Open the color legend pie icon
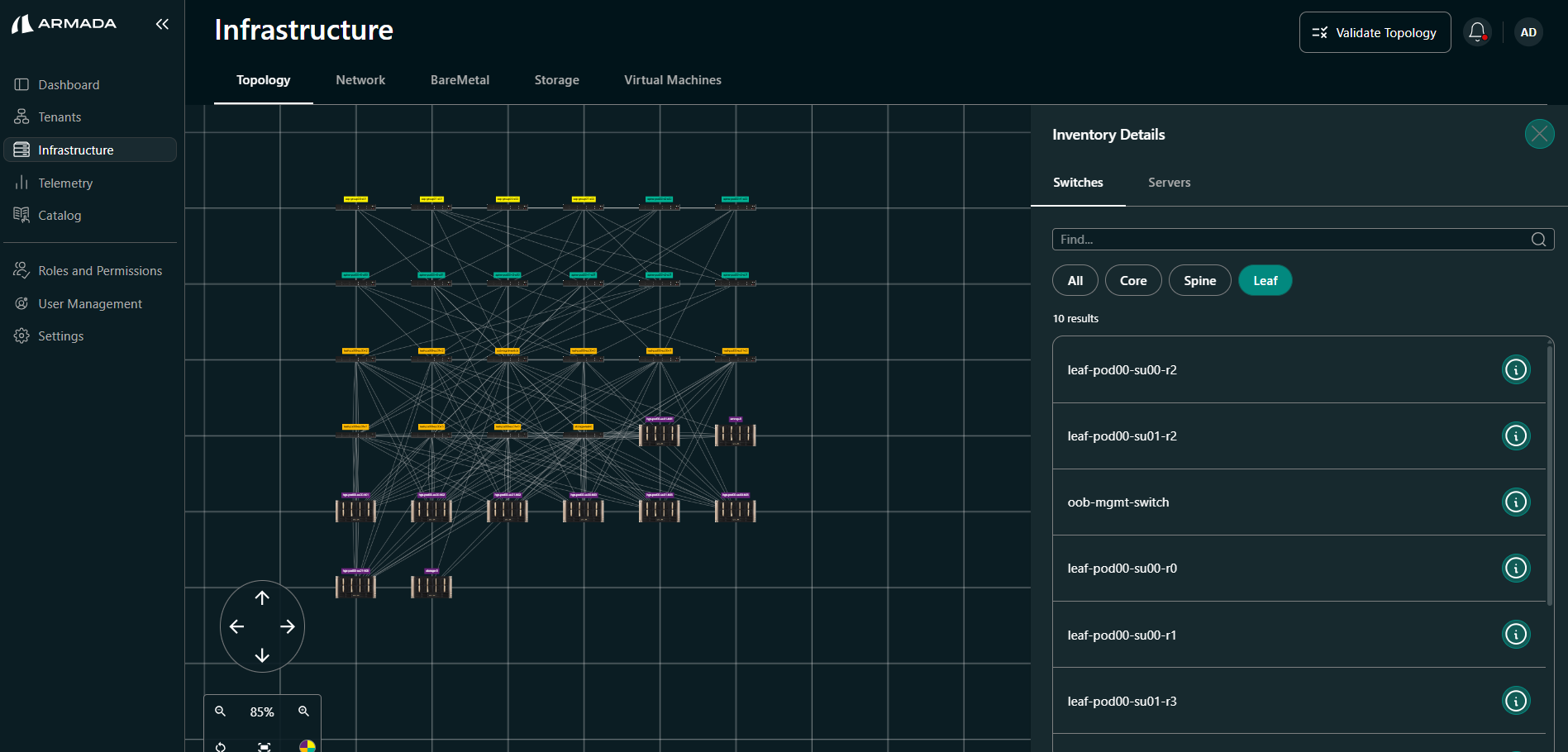The image size is (1568, 752). [x=307, y=746]
